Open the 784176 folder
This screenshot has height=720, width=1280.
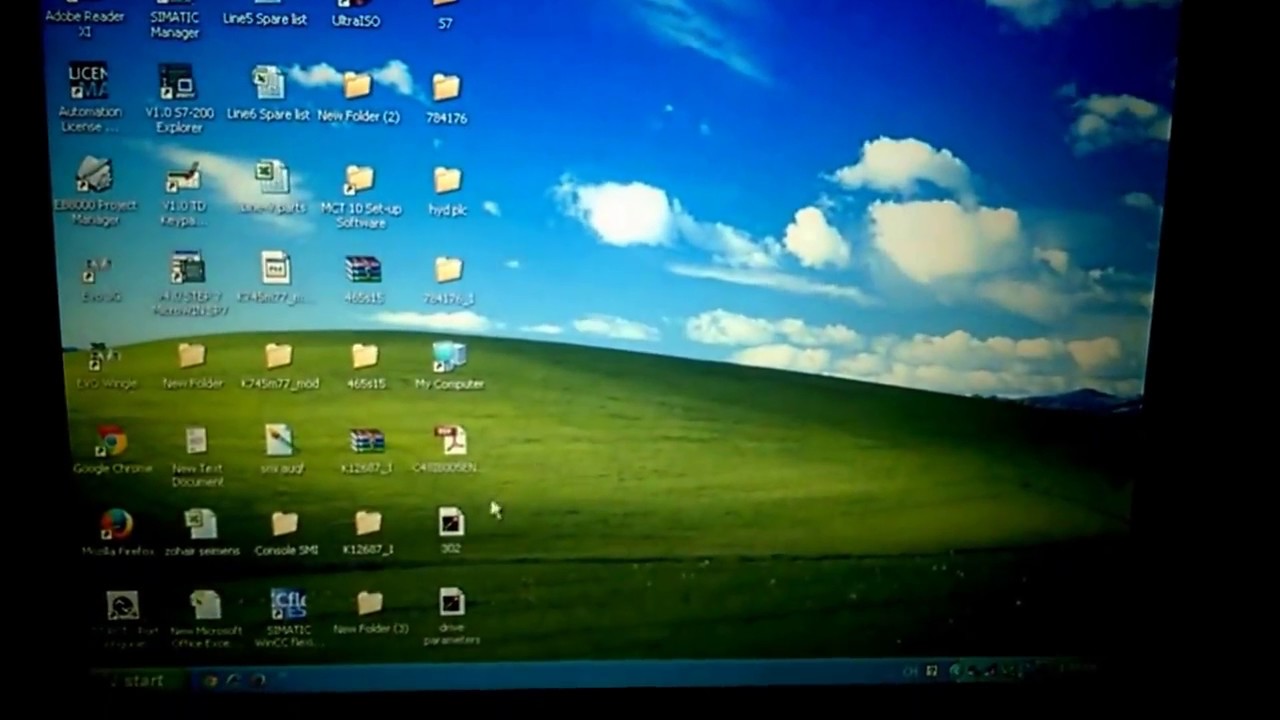(x=446, y=99)
